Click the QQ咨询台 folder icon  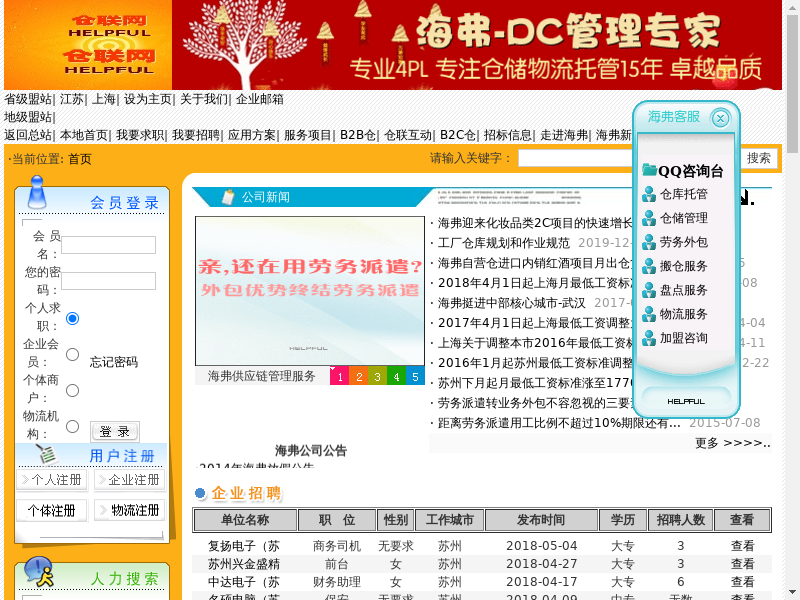(649, 169)
